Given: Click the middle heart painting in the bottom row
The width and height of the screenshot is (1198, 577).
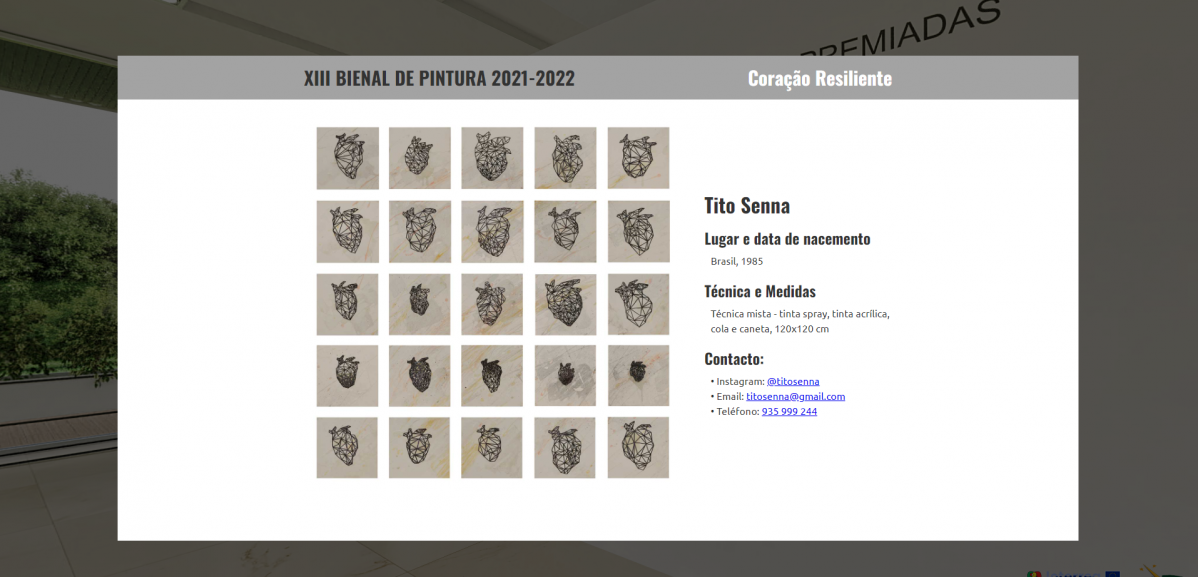Looking at the screenshot, I should (492, 447).
